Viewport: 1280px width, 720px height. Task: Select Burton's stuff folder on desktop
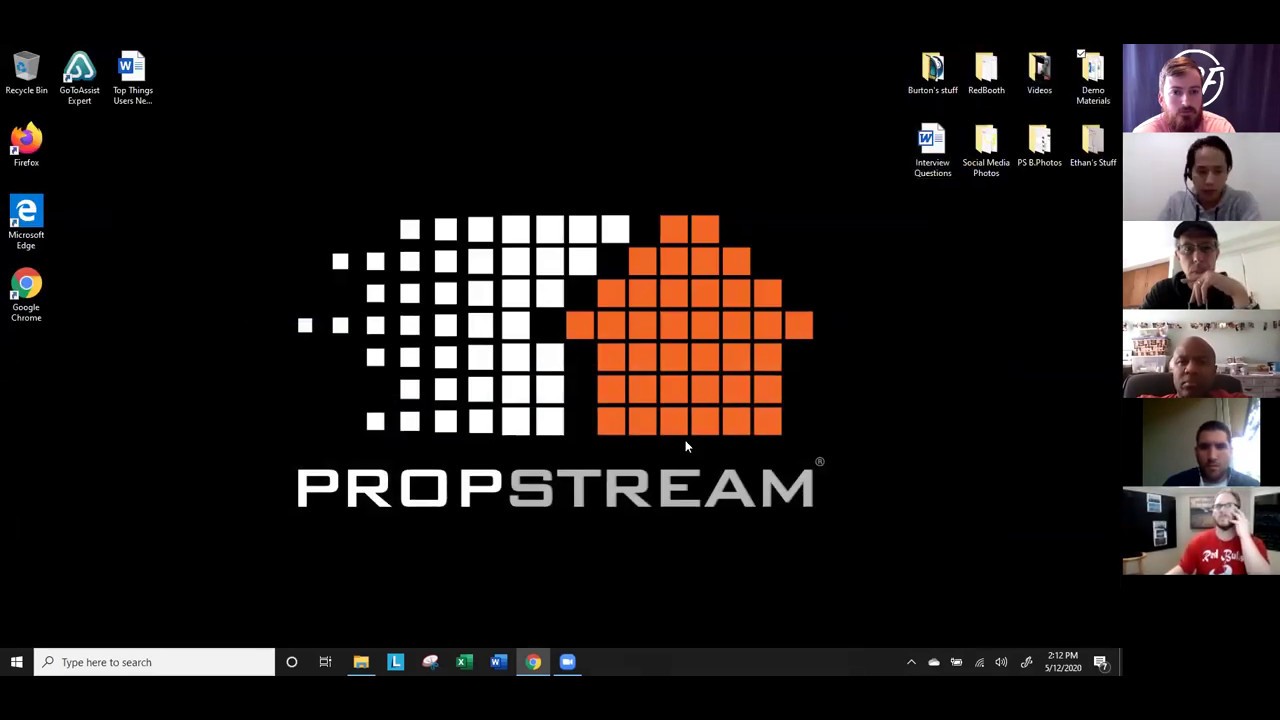(932, 74)
